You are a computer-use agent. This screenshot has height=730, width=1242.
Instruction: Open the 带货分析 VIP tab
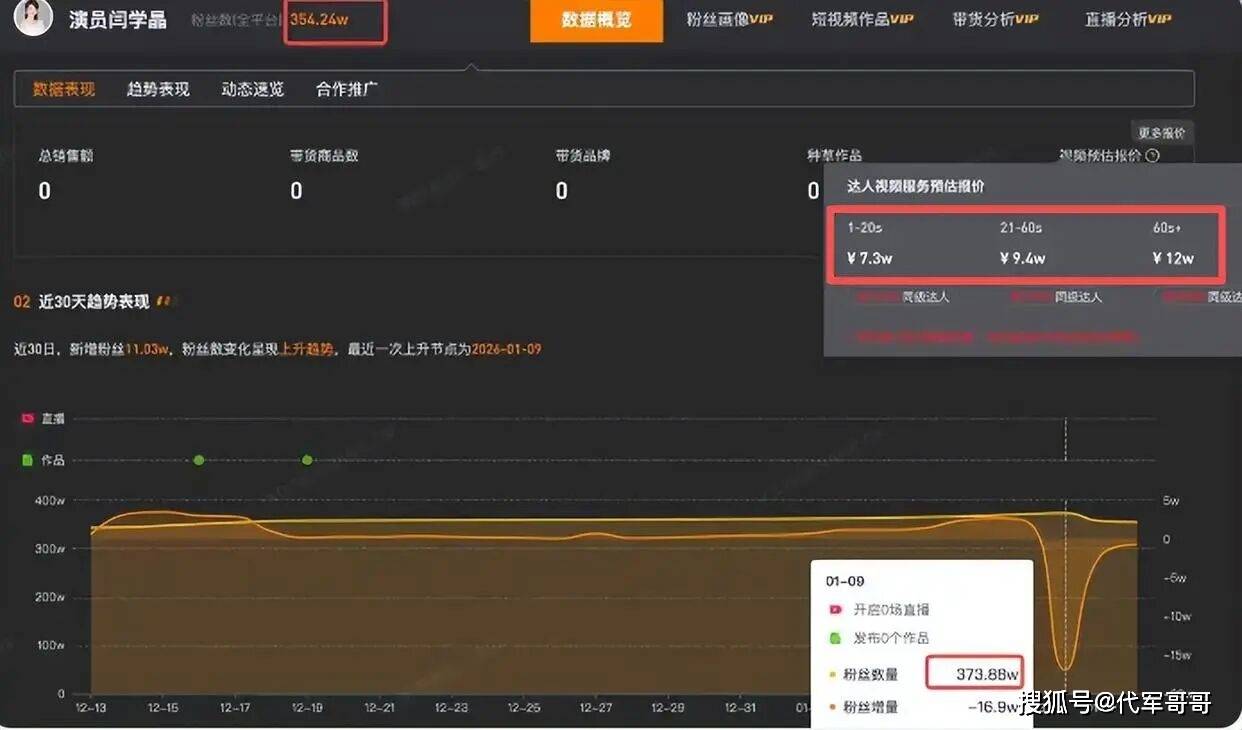click(x=995, y=19)
